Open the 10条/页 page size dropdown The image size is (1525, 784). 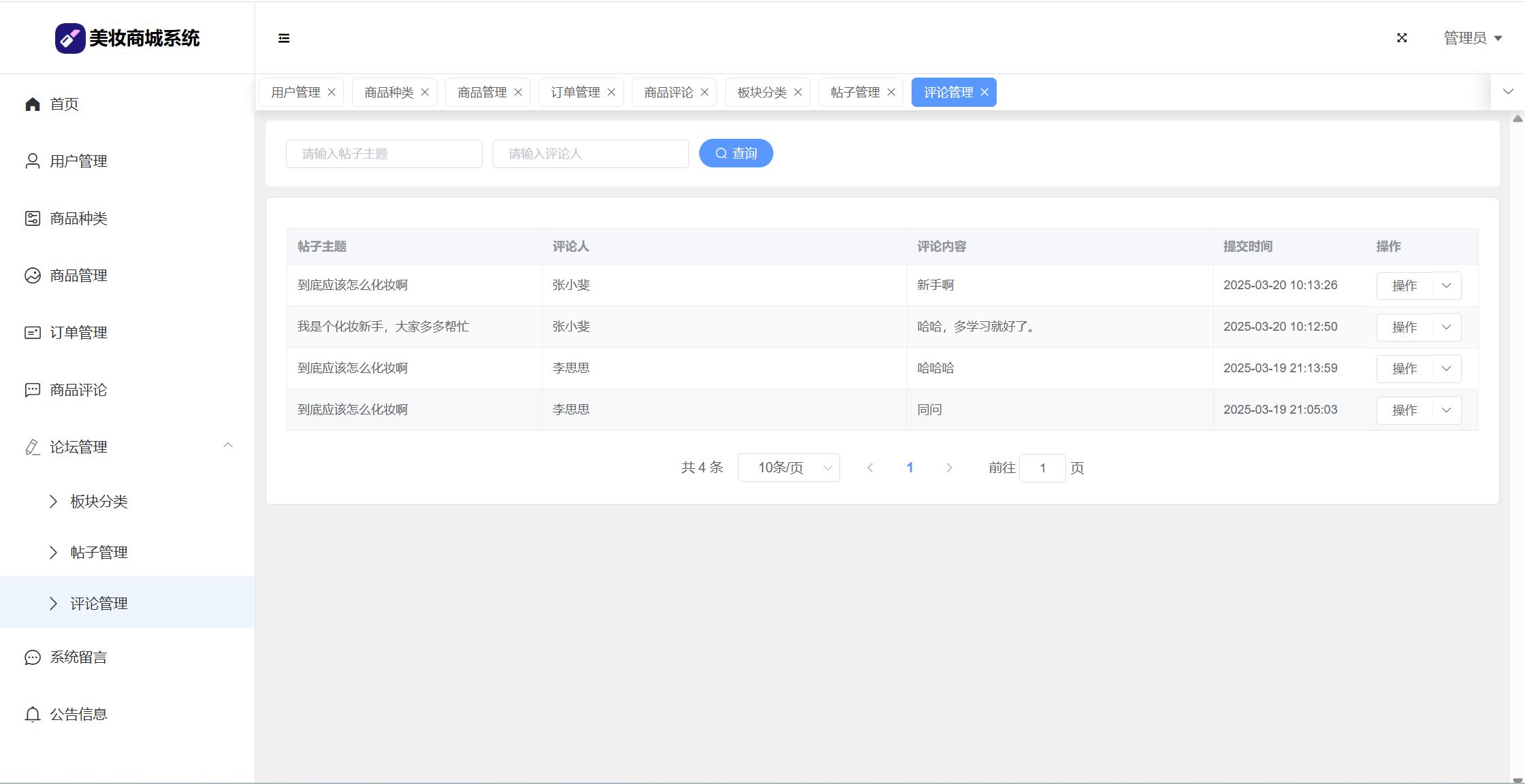(788, 468)
